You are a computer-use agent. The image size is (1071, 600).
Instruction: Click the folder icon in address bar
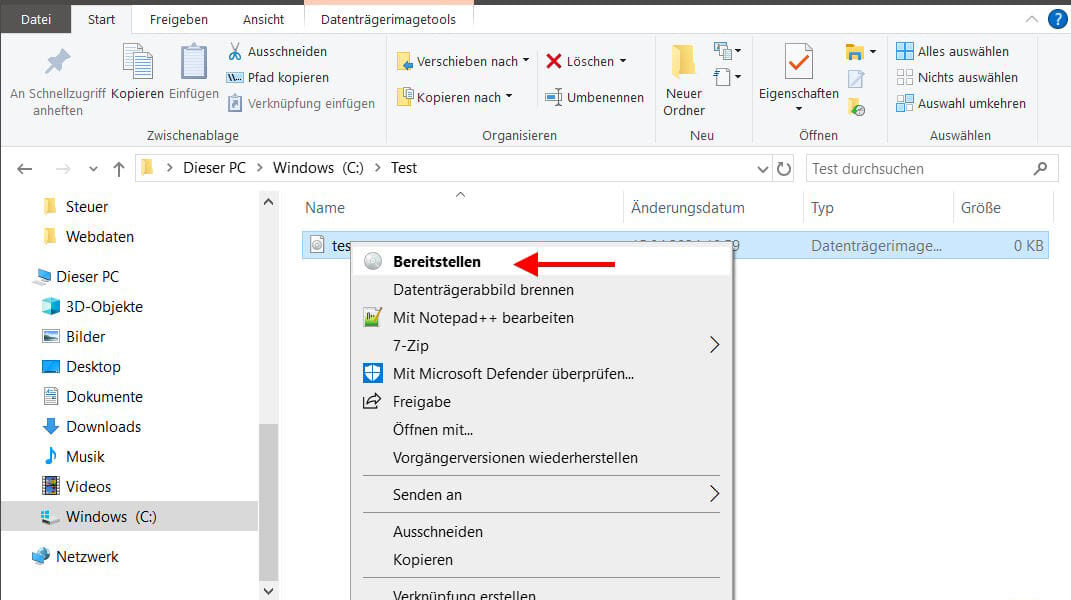pyautogui.click(x=147, y=167)
